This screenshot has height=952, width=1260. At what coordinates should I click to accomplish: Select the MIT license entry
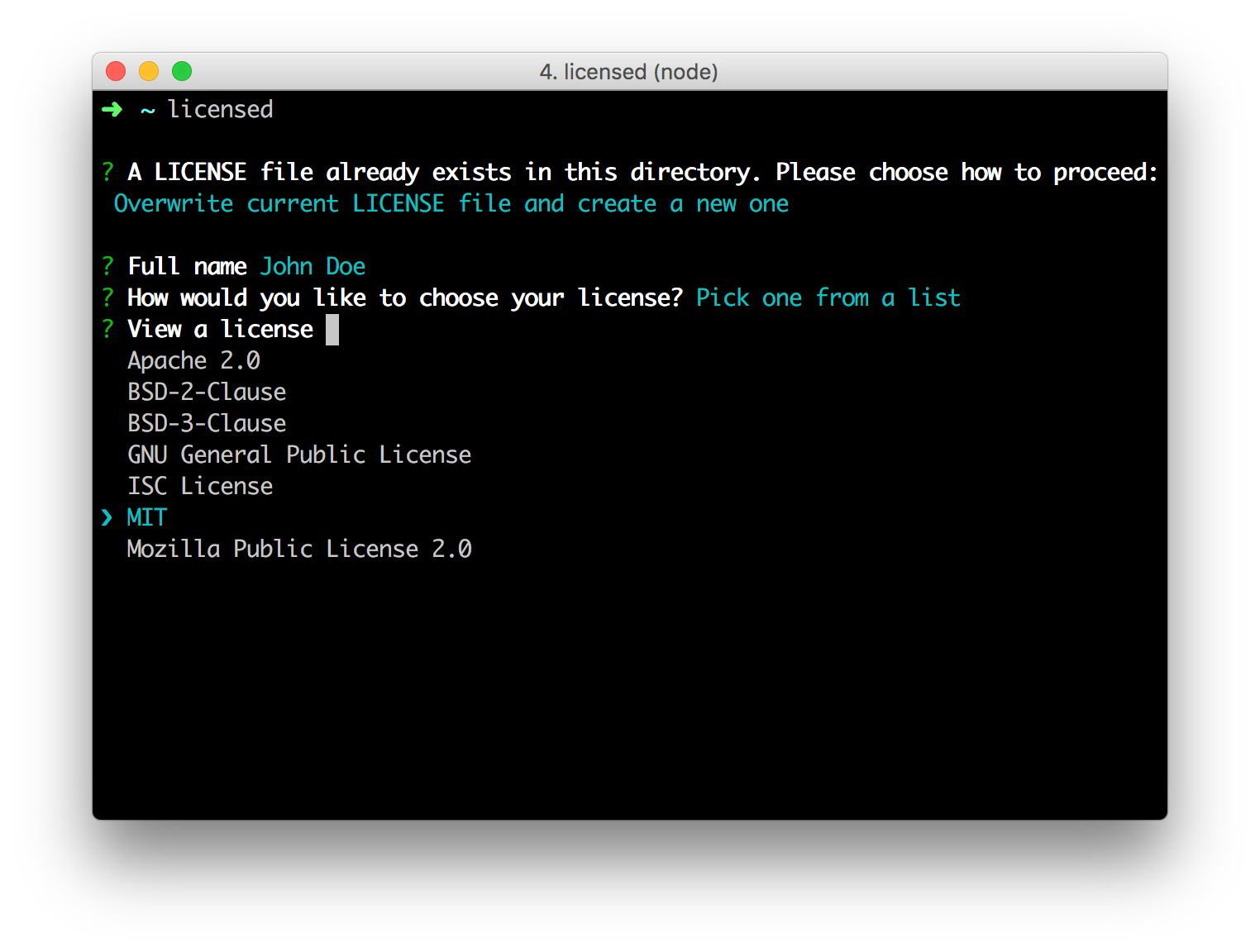(146, 517)
